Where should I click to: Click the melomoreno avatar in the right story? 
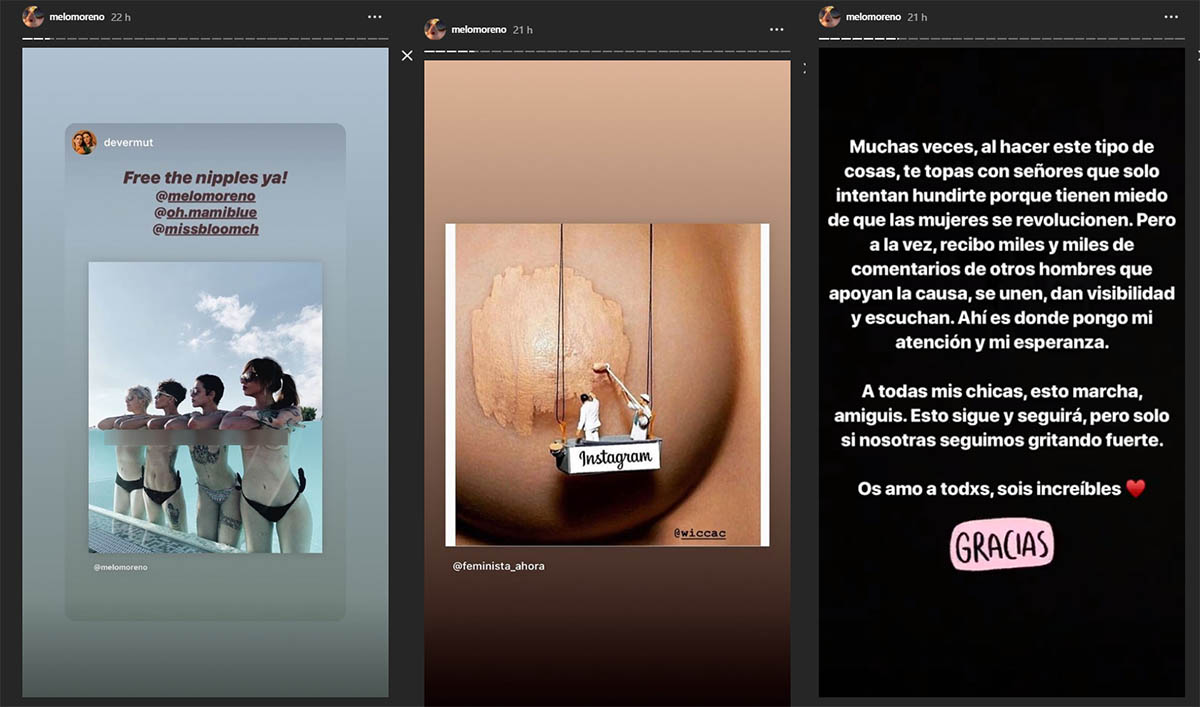click(x=830, y=17)
